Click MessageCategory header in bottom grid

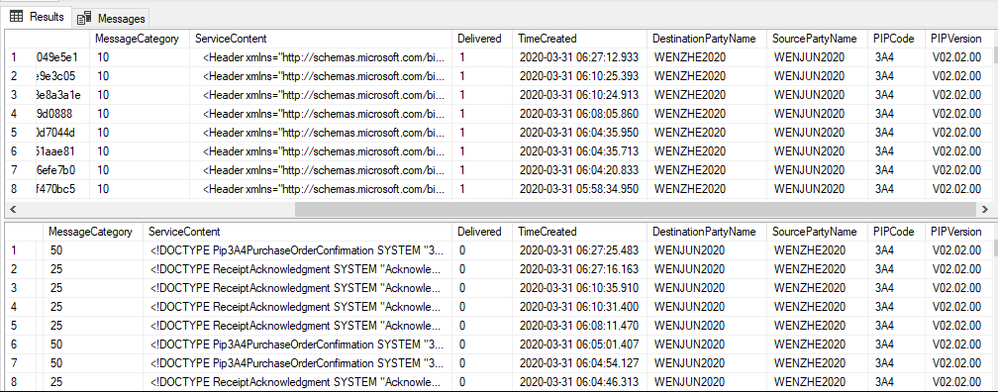tap(93, 232)
